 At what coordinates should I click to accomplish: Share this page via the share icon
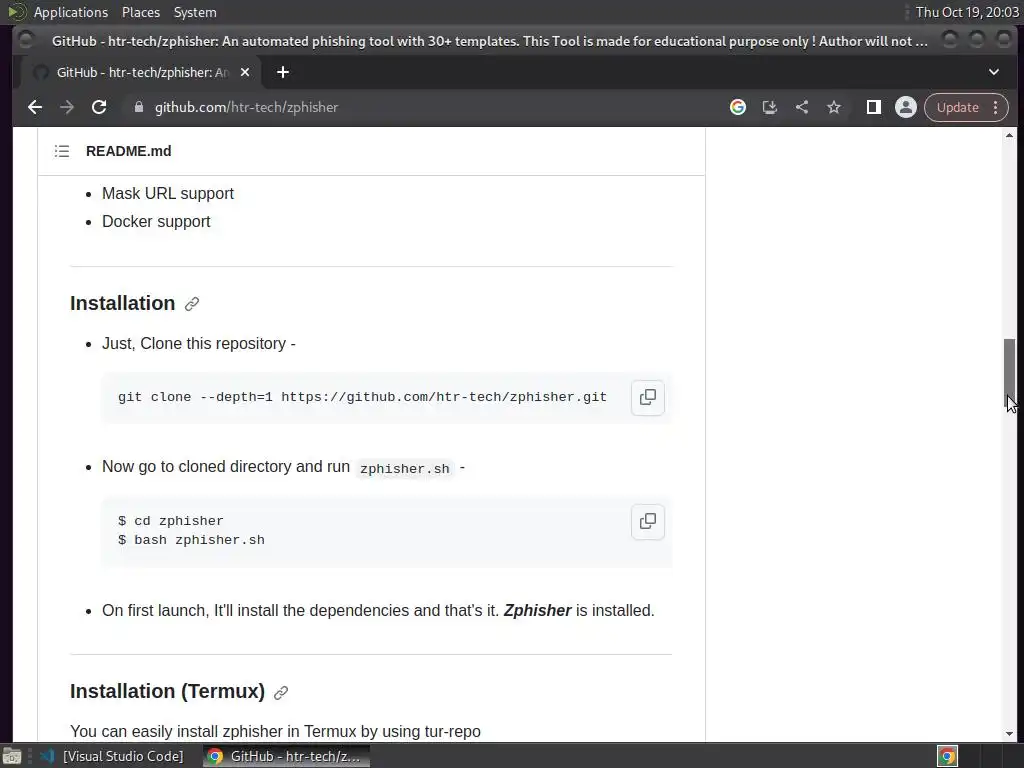802,107
